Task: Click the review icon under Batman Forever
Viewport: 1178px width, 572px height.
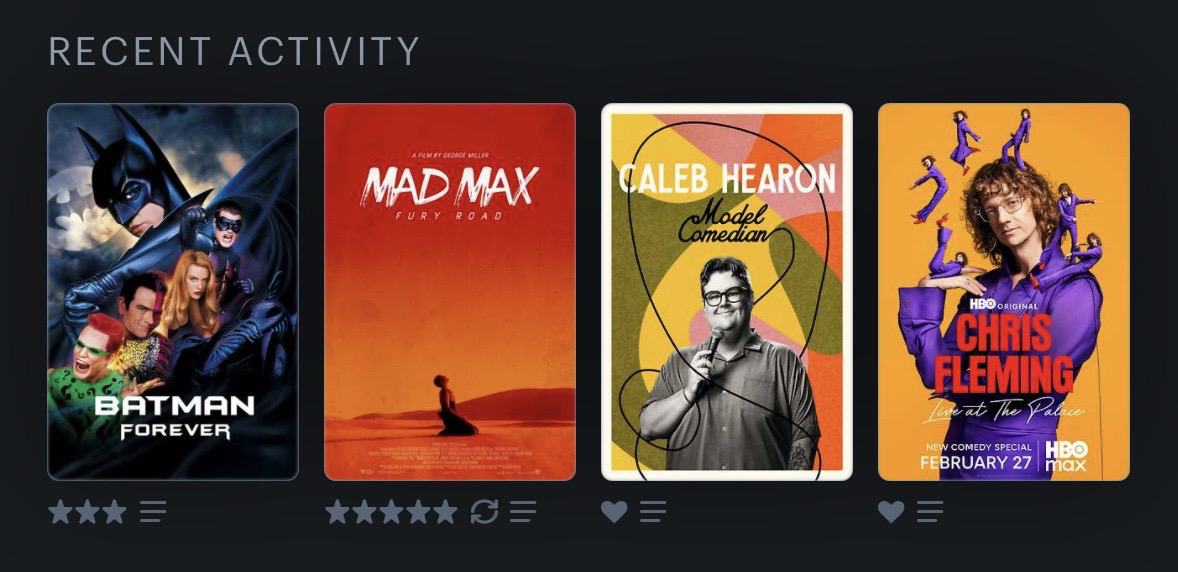Action: [x=153, y=512]
